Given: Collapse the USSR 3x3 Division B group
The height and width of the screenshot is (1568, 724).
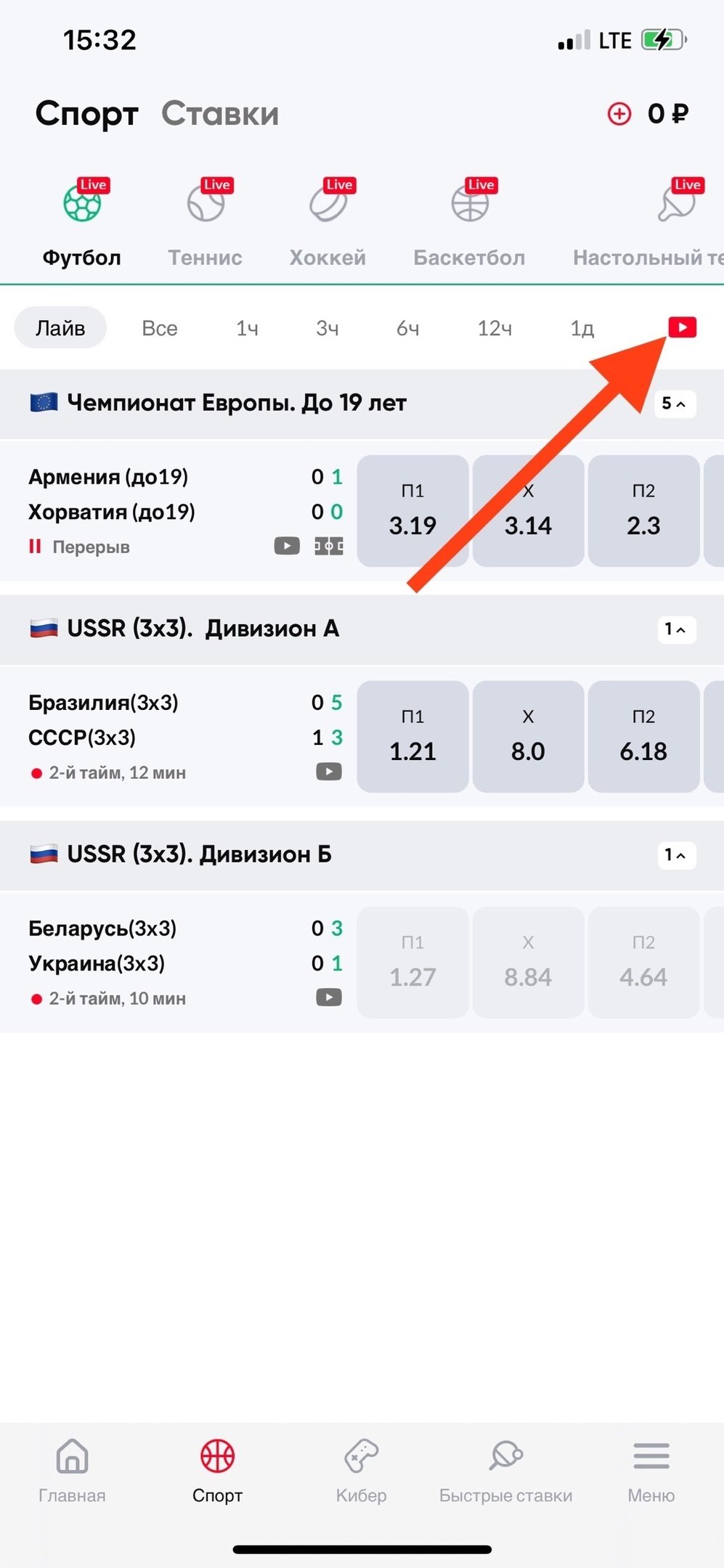Looking at the screenshot, I should point(676,855).
